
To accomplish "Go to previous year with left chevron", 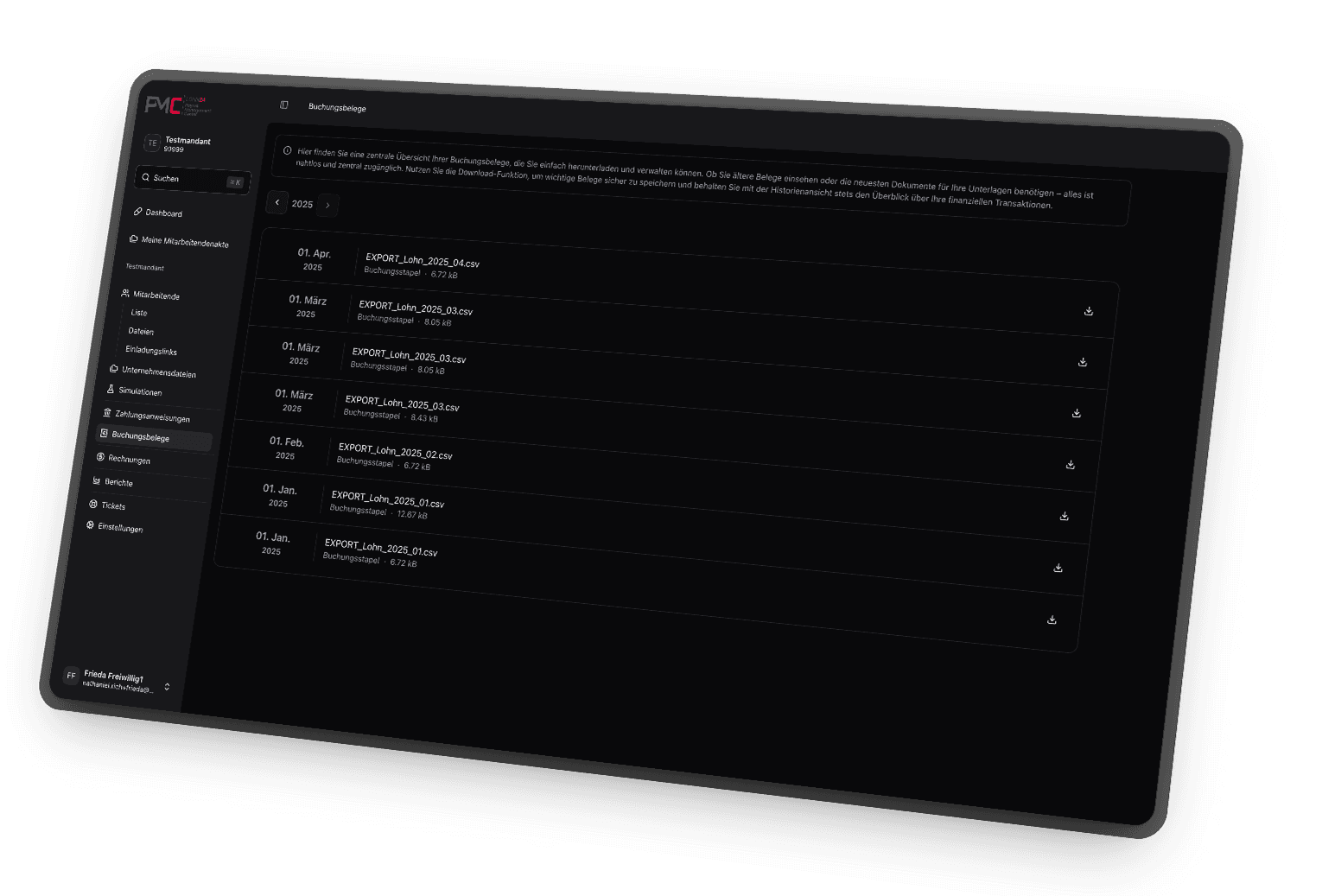I will [277, 202].
